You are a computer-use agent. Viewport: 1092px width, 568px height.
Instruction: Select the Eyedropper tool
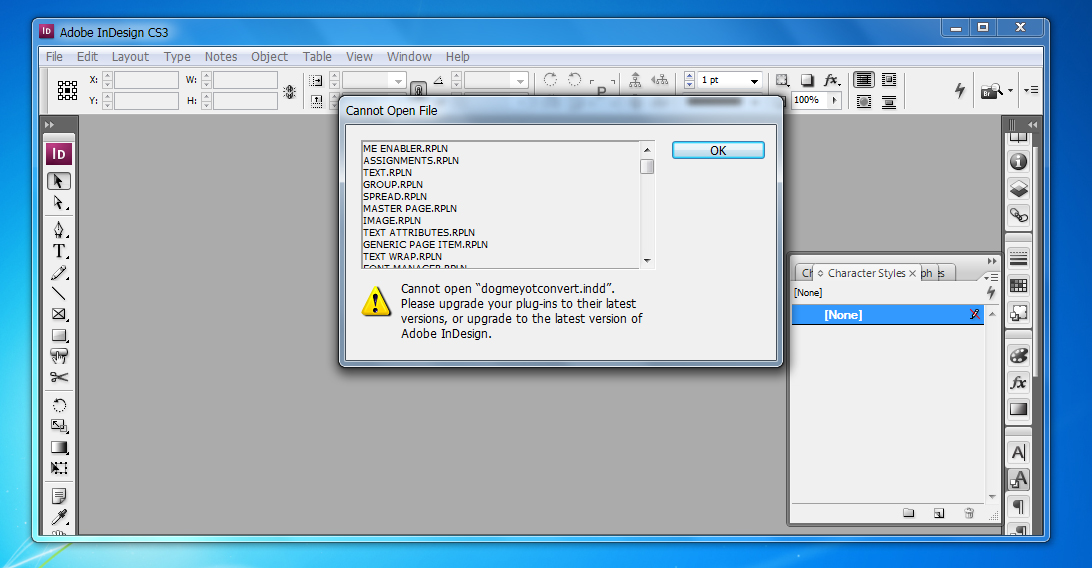58,517
